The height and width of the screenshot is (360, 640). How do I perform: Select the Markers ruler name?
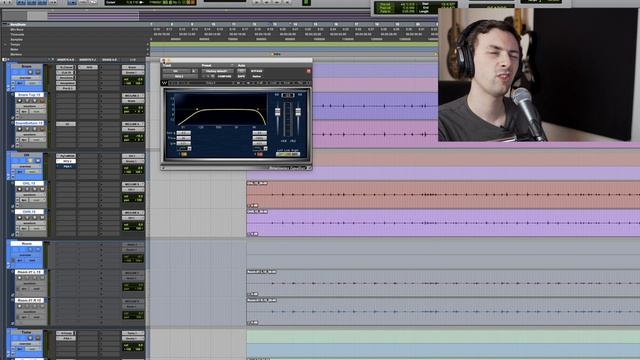pyautogui.click(x=16, y=54)
